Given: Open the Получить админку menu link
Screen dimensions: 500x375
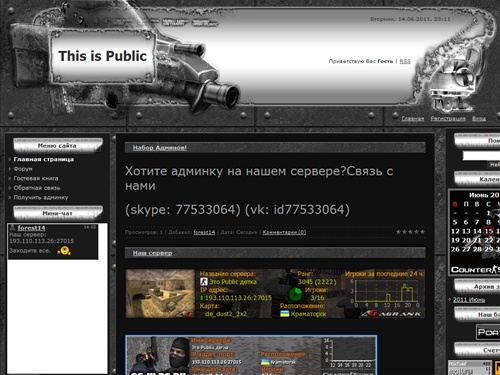Looking at the screenshot, I should [x=41, y=197].
